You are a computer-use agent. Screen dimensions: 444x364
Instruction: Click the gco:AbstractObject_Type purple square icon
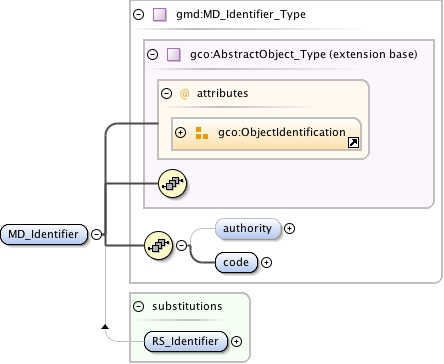174,55
